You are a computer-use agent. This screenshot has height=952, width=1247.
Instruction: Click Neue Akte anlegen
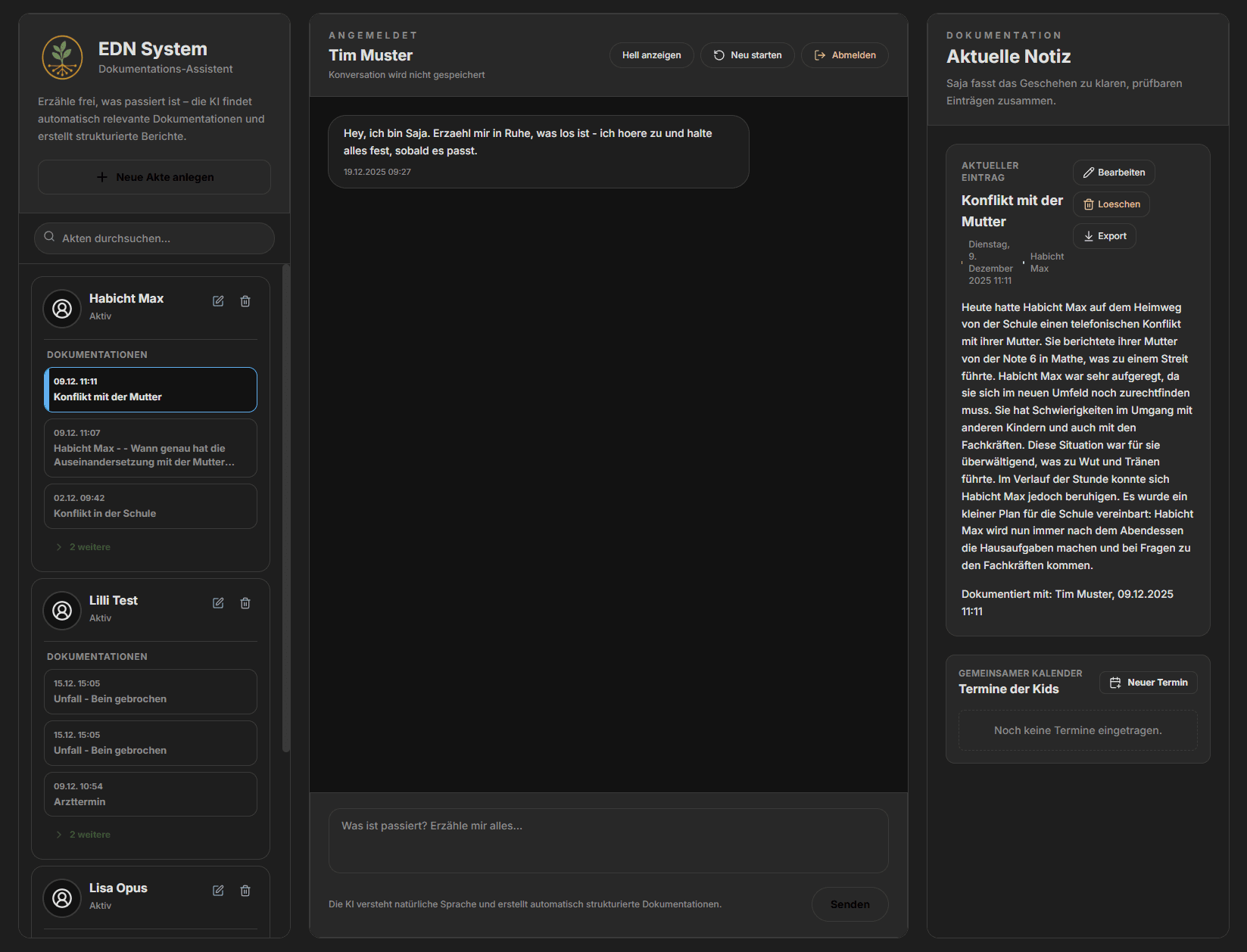click(x=154, y=176)
